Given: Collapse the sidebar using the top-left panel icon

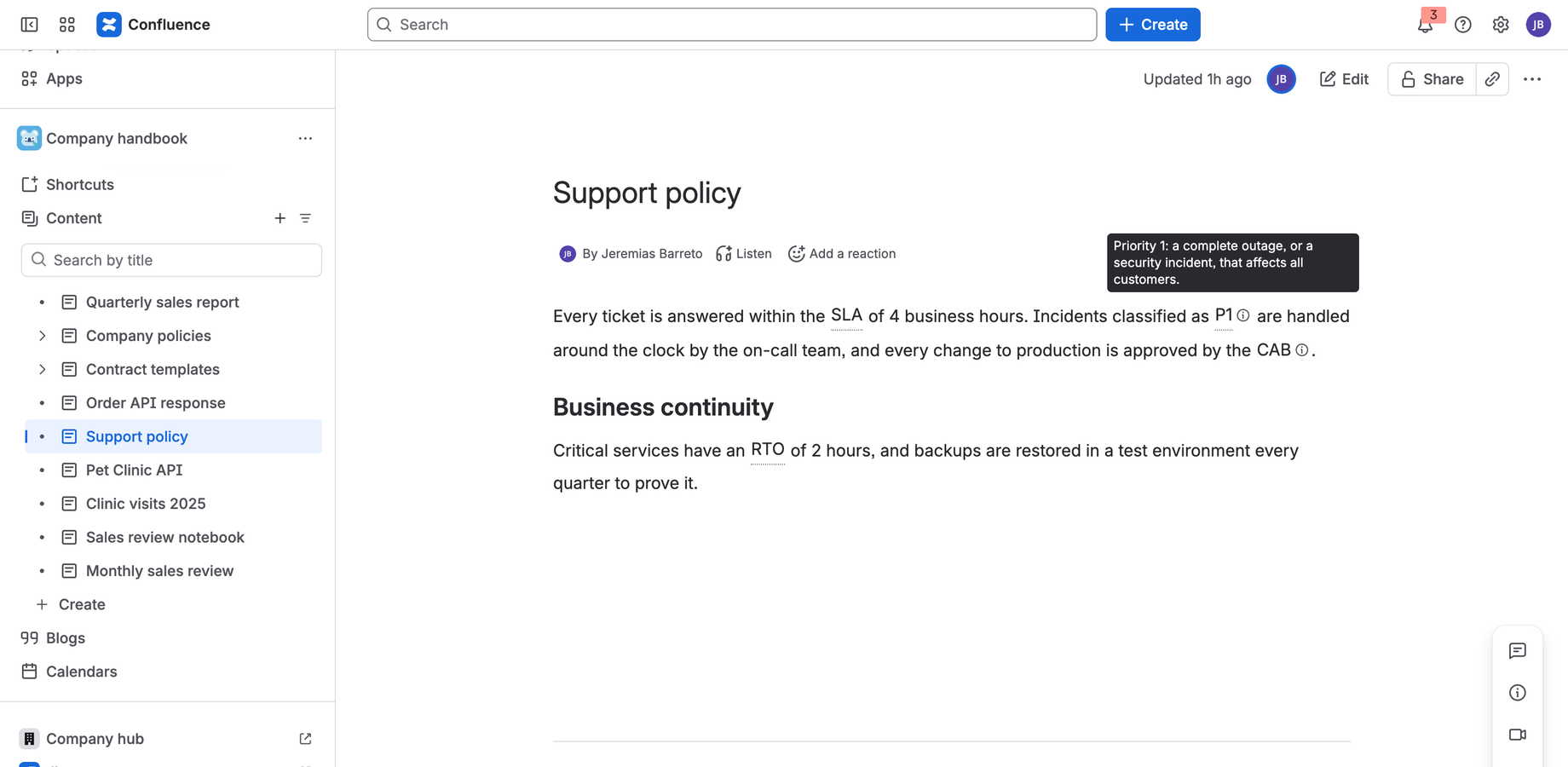Looking at the screenshot, I should [29, 25].
